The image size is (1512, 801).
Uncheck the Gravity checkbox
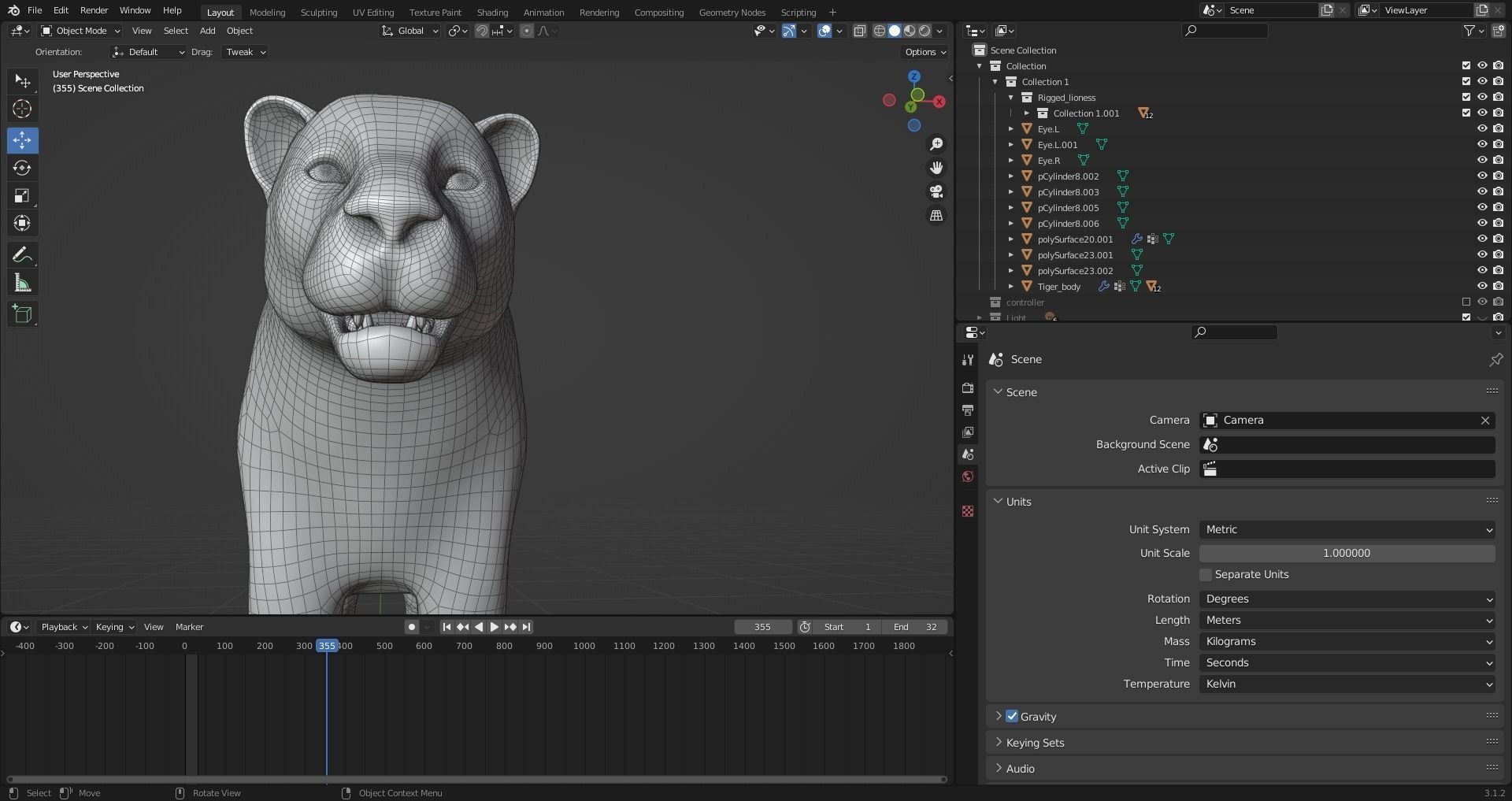[1012, 717]
